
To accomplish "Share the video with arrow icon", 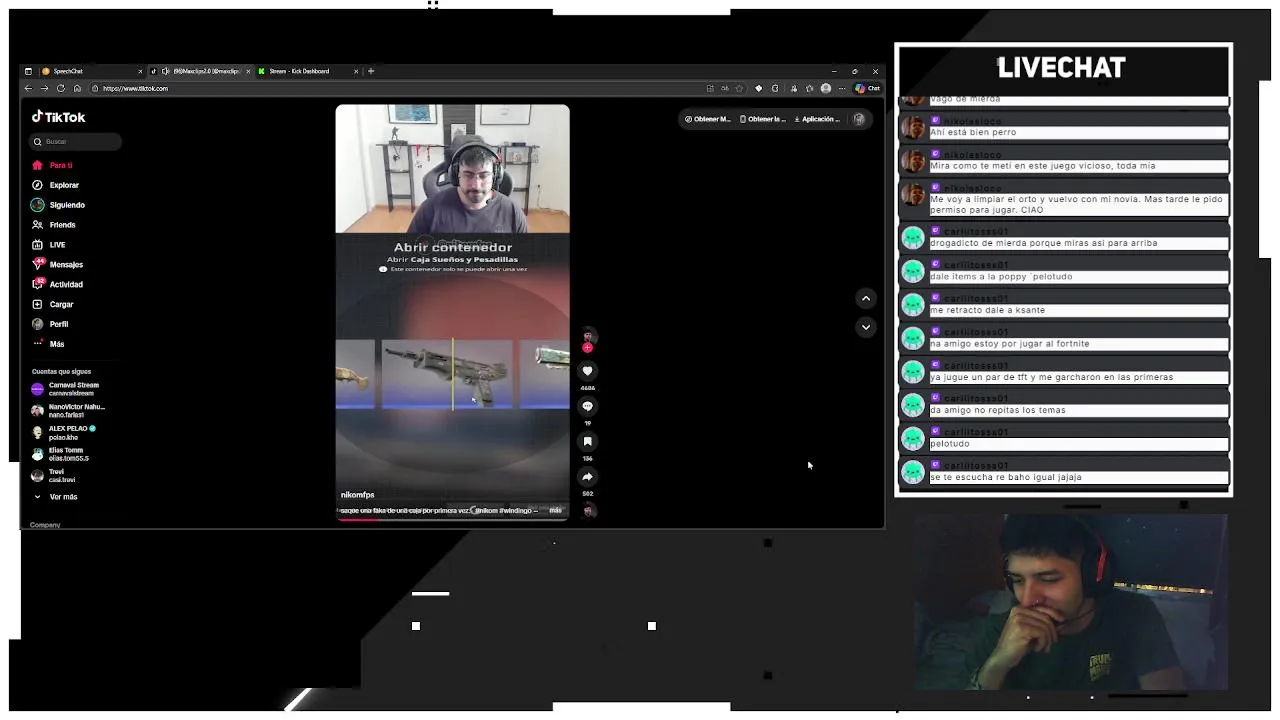I will pyautogui.click(x=588, y=477).
